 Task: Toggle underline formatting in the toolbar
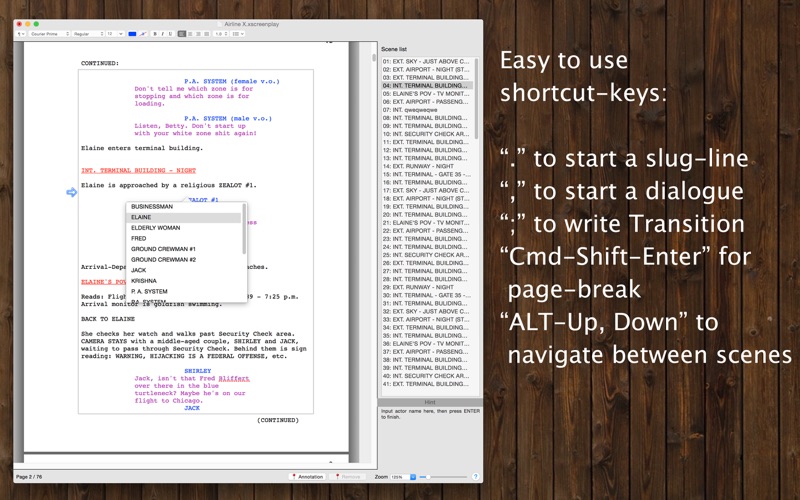tap(170, 34)
